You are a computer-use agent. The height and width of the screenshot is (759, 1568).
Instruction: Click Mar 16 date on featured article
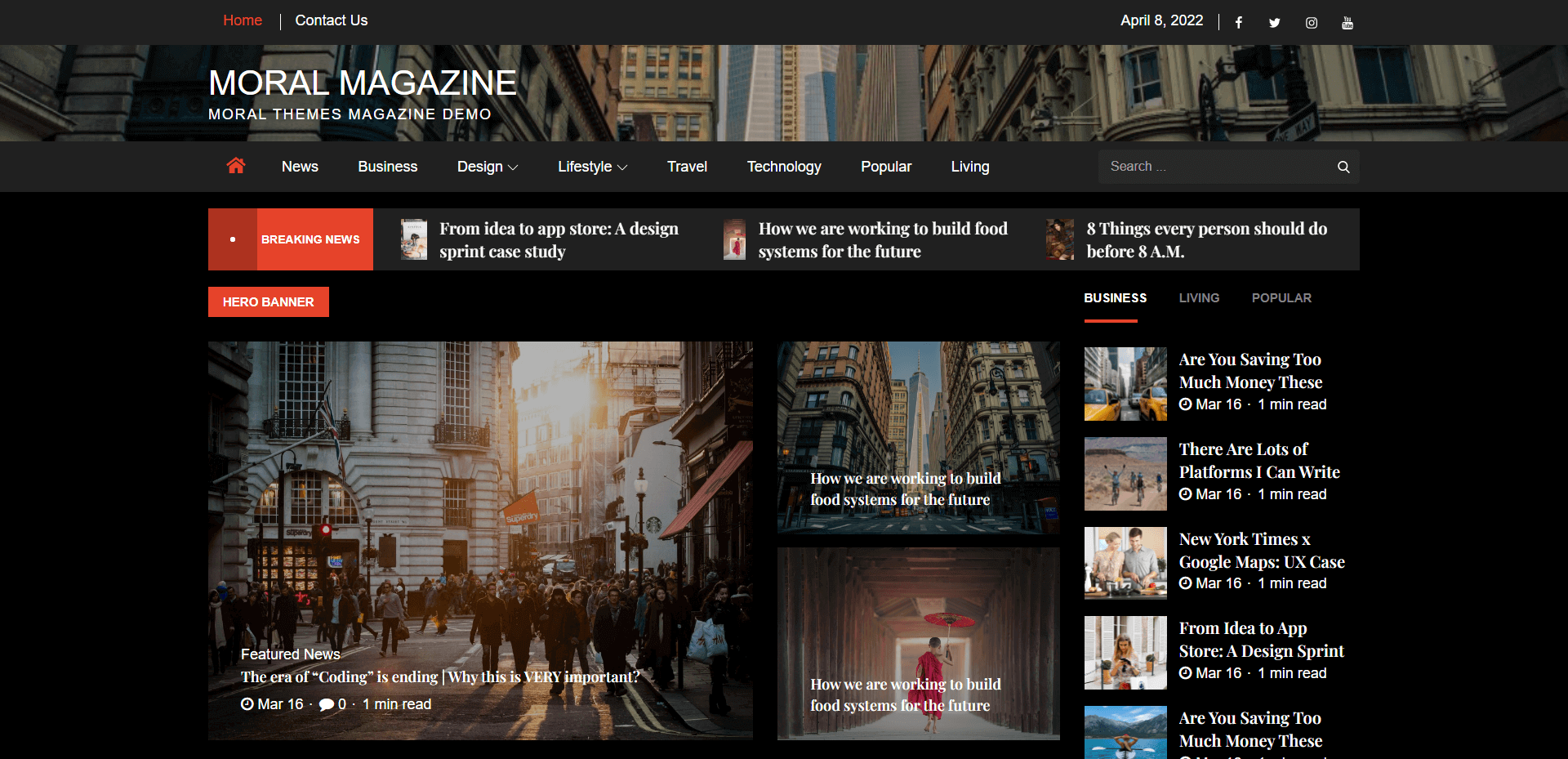pos(280,704)
